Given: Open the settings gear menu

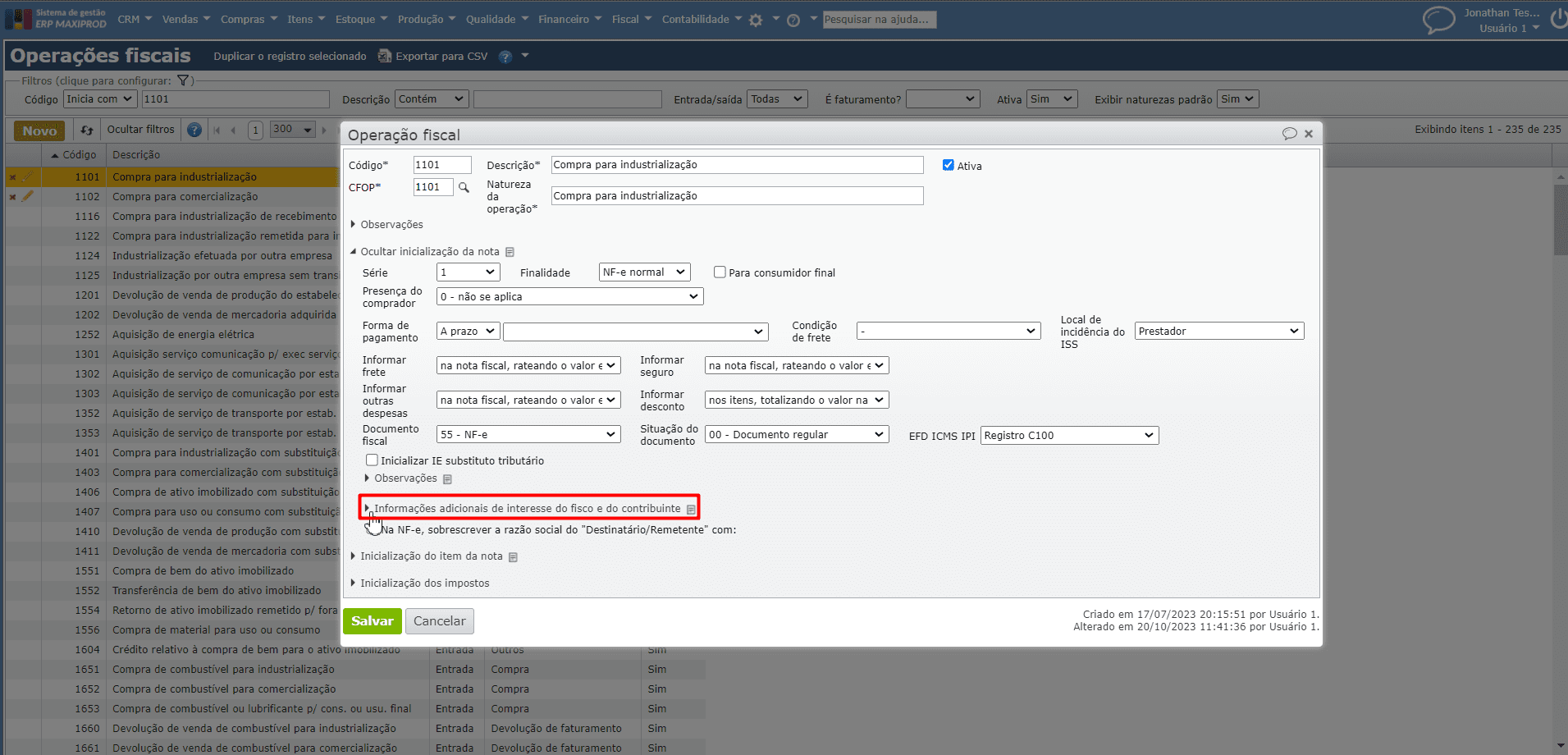Looking at the screenshot, I should click(756, 20).
